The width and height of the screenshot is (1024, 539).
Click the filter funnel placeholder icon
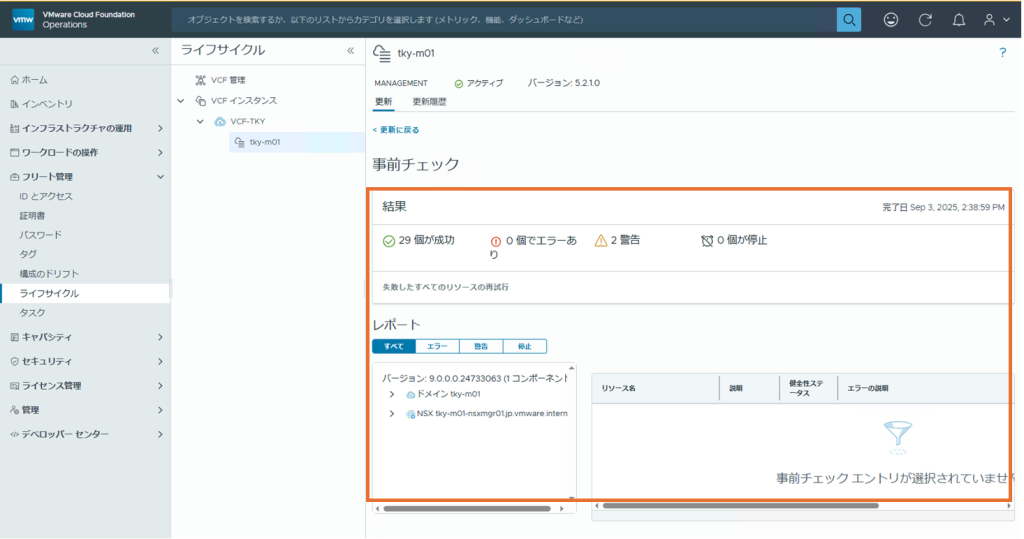(x=898, y=437)
